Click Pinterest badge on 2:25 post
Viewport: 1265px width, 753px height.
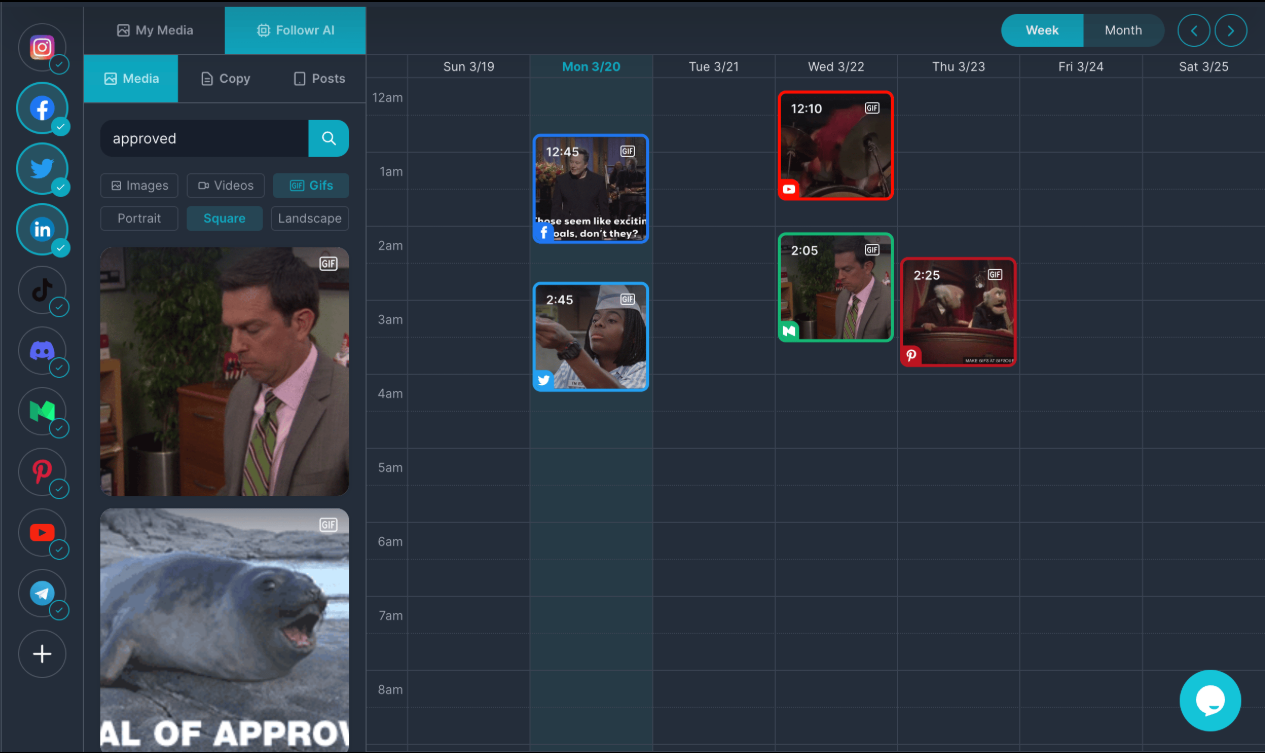[x=911, y=355]
